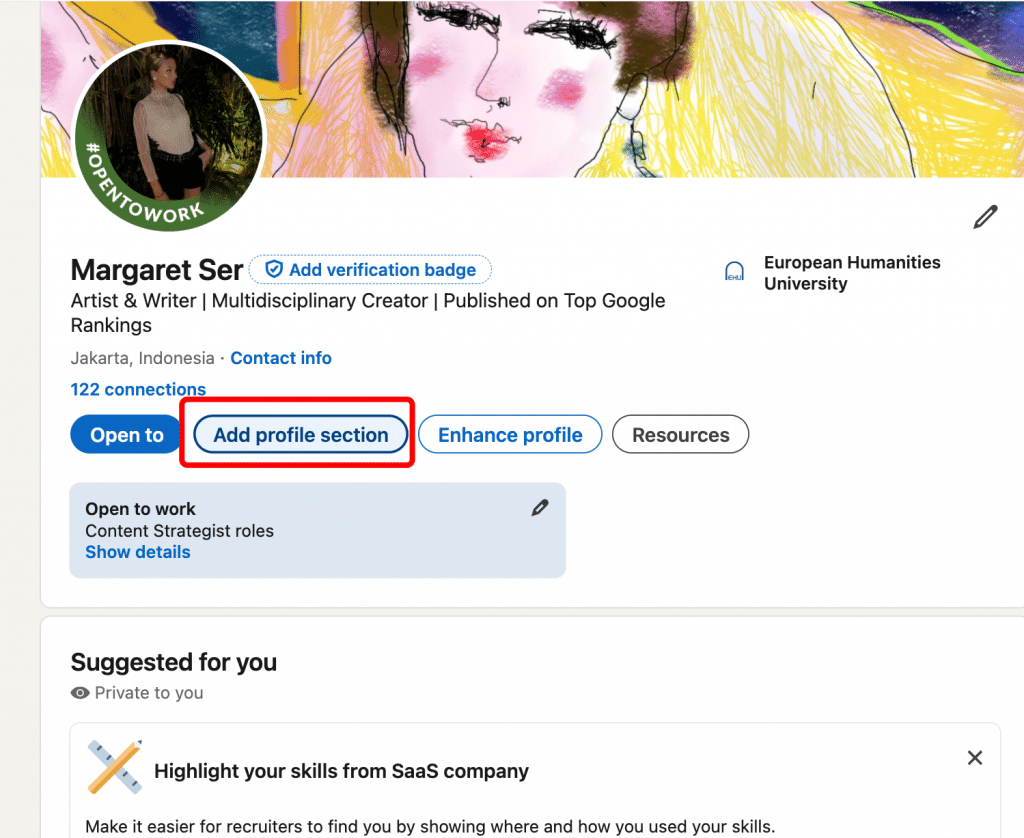Screen dimensions: 1024x838
Task: Click the Resources button
Action: (680, 434)
